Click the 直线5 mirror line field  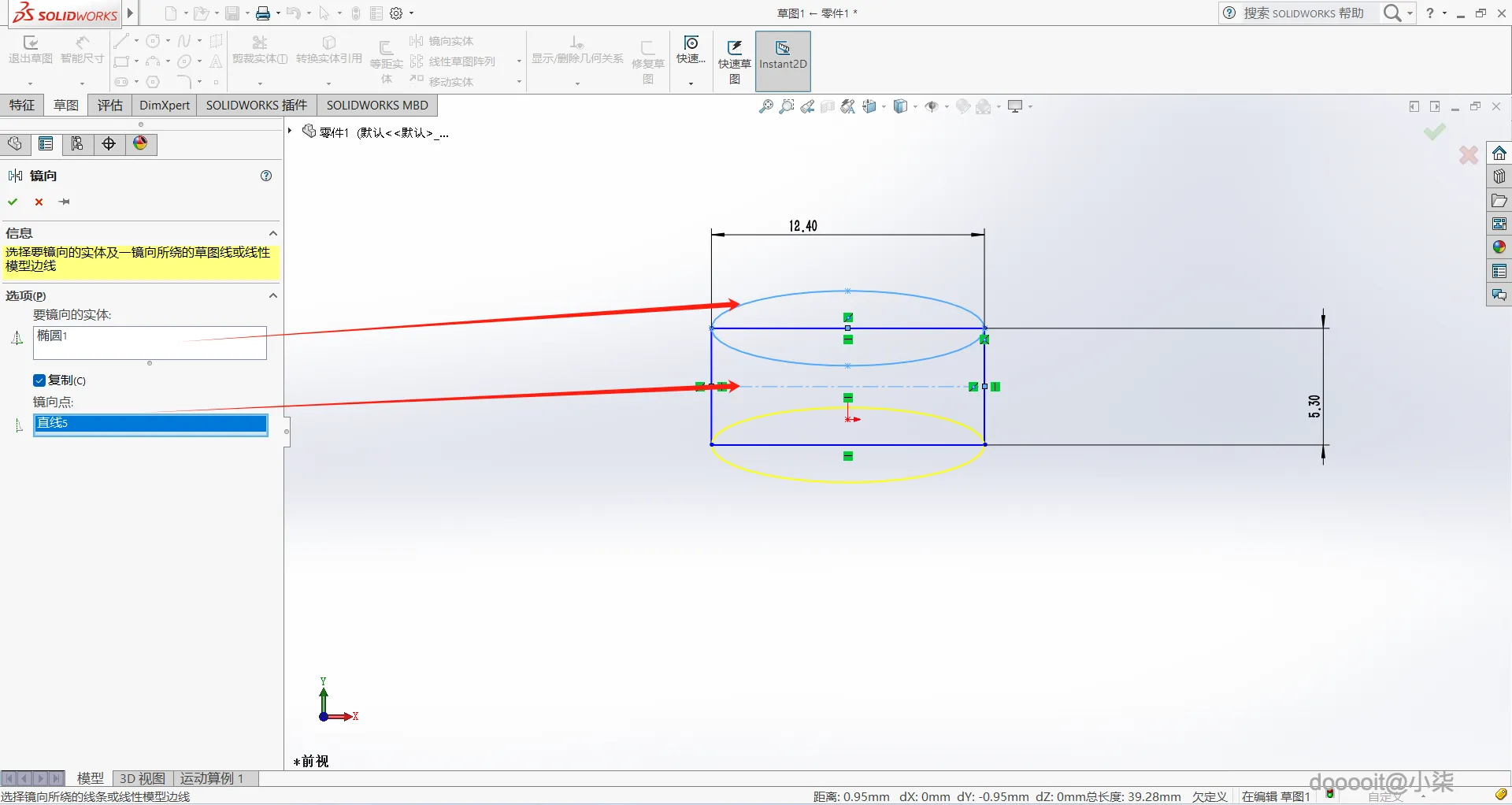(x=150, y=425)
